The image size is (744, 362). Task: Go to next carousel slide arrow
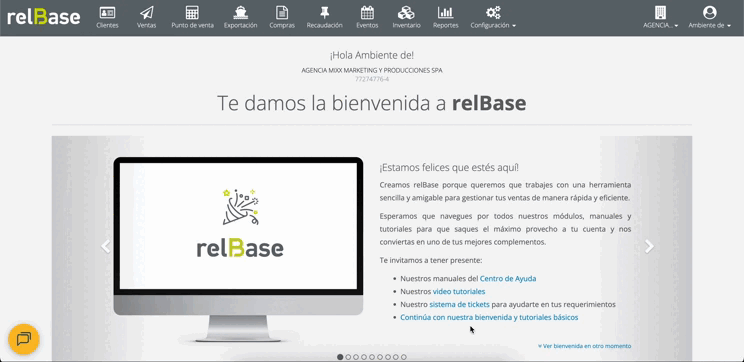click(649, 246)
